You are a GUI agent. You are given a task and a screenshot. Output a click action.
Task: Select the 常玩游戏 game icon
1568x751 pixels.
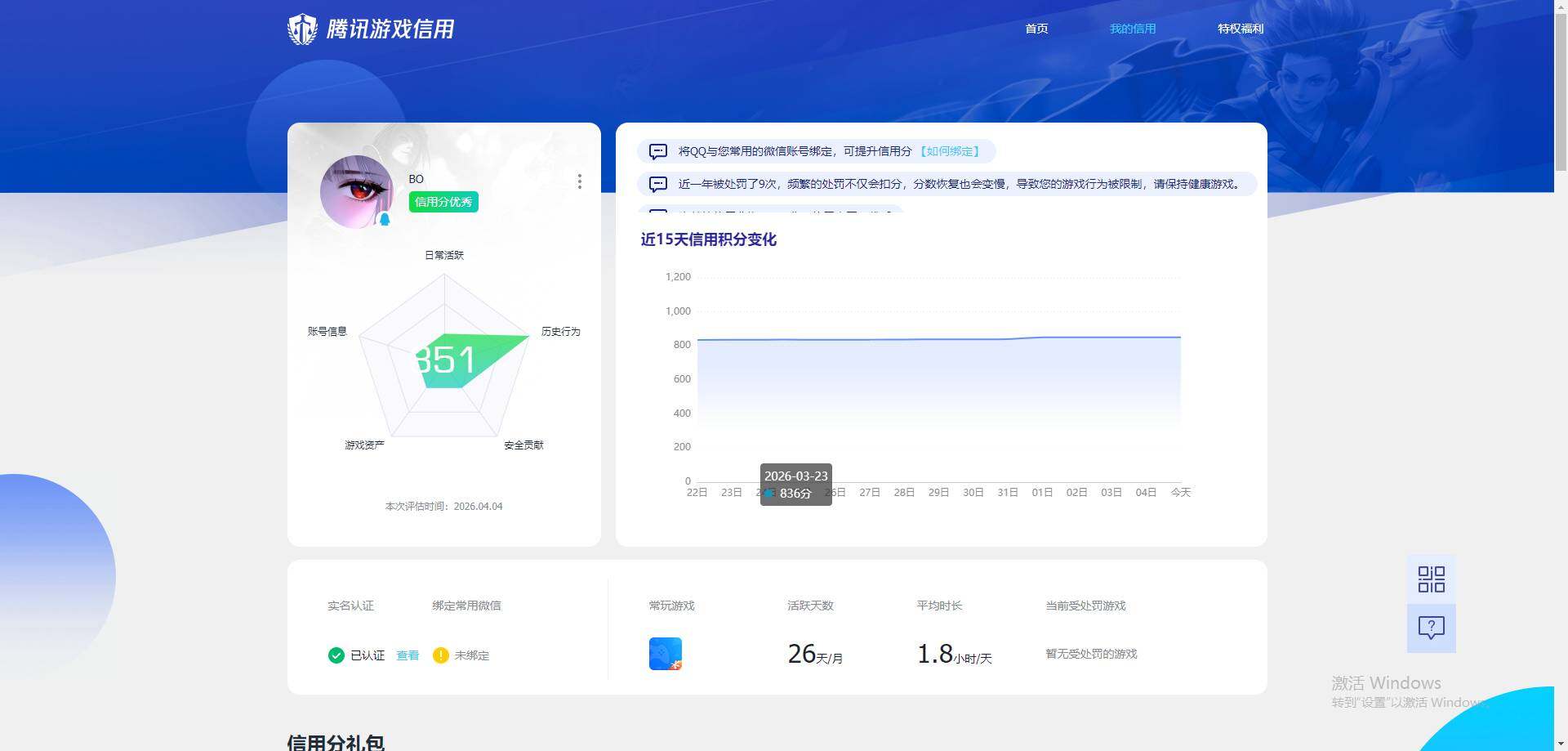pos(664,652)
